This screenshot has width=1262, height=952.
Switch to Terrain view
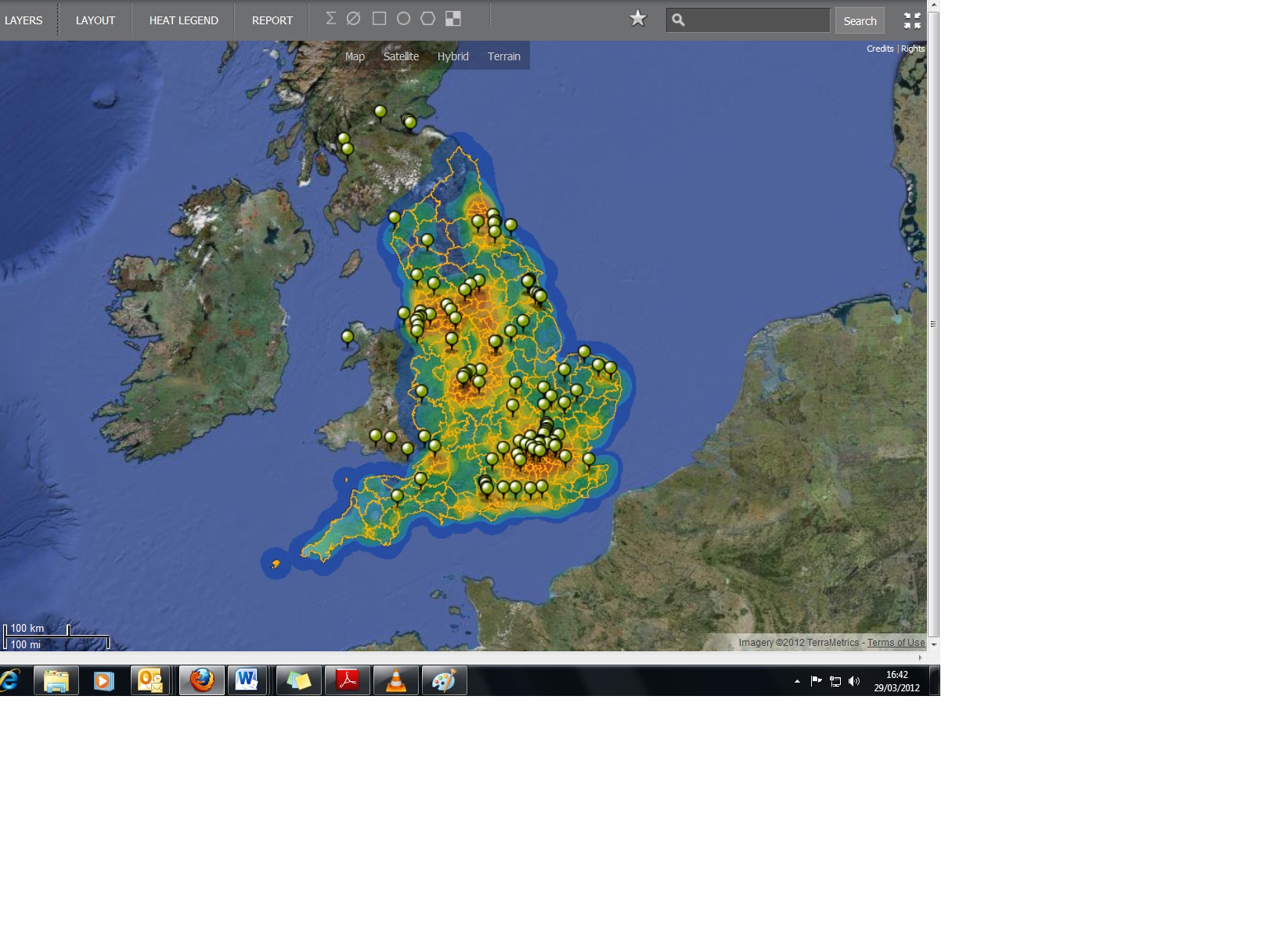[x=503, y=56]
